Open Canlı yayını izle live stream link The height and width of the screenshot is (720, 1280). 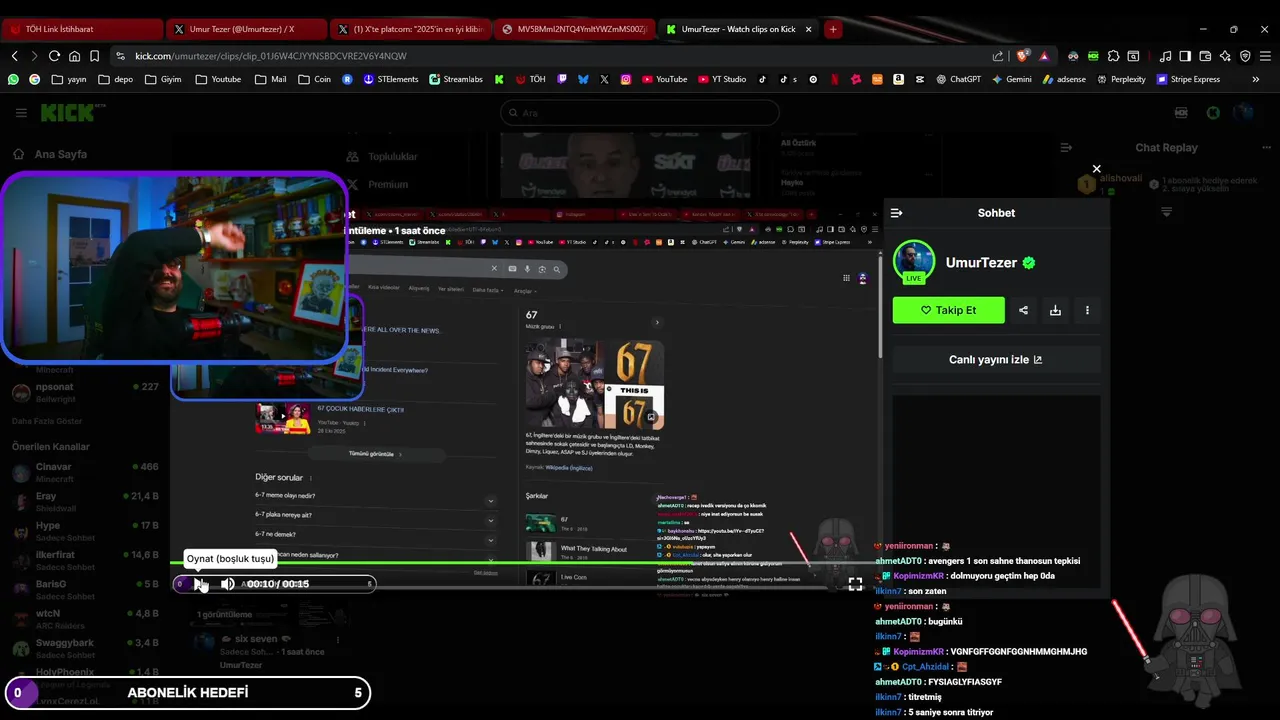pyautogui.click(x=996, y=360)
